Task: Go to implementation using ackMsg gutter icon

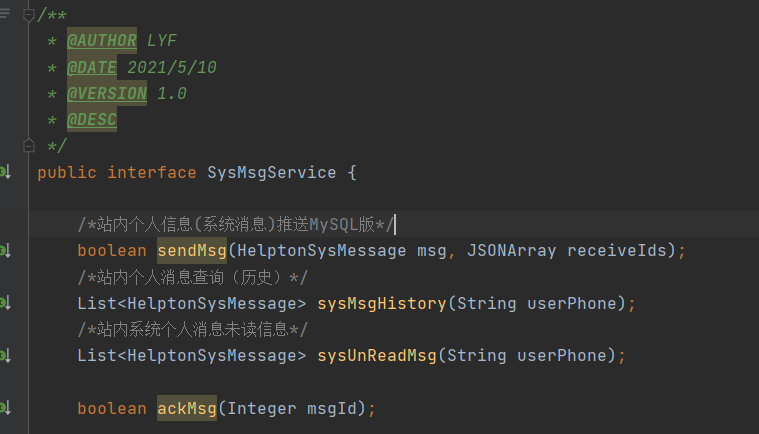Action: click(5, 408)
